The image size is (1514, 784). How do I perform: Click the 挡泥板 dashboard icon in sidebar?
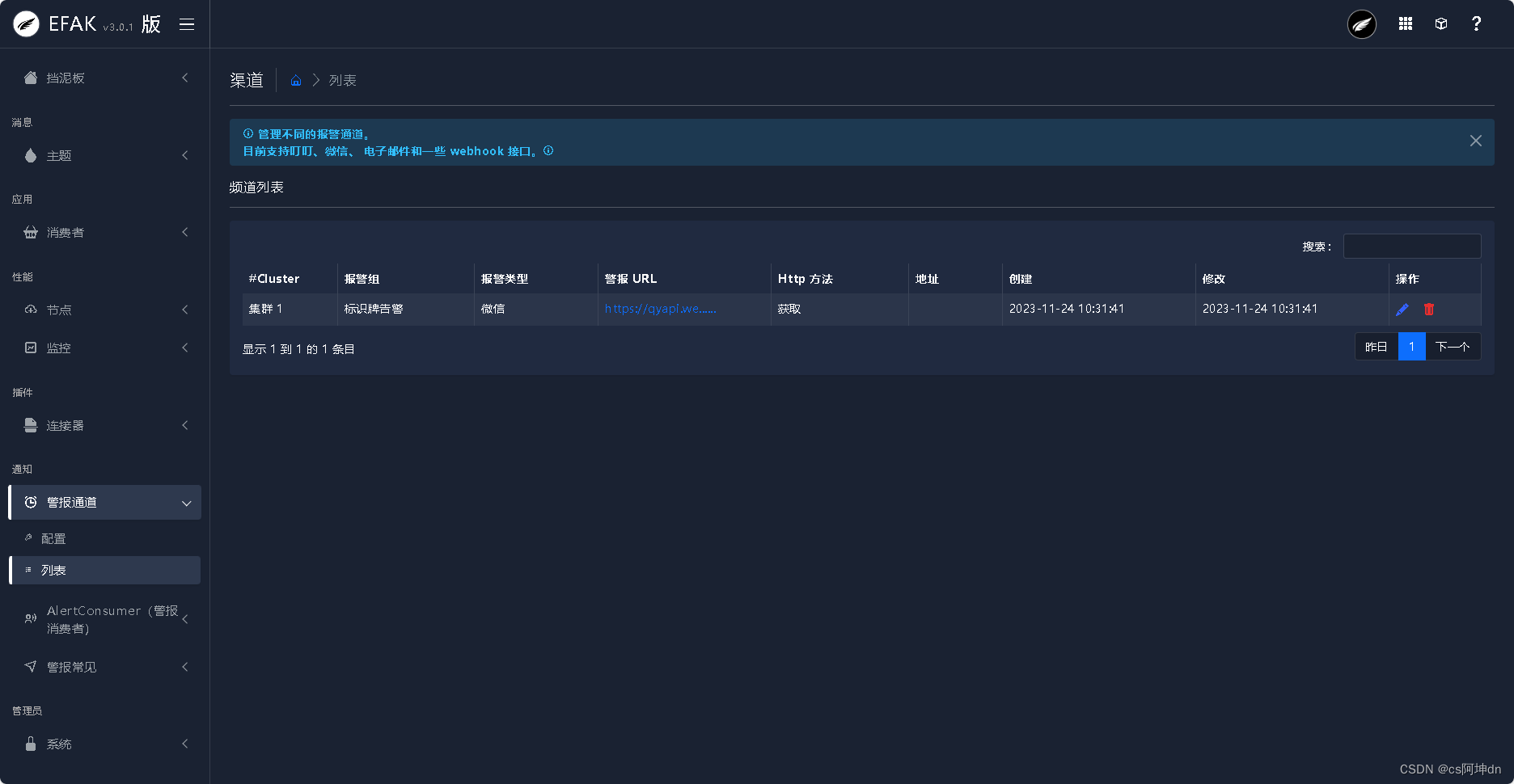click(x=30, y=77)
